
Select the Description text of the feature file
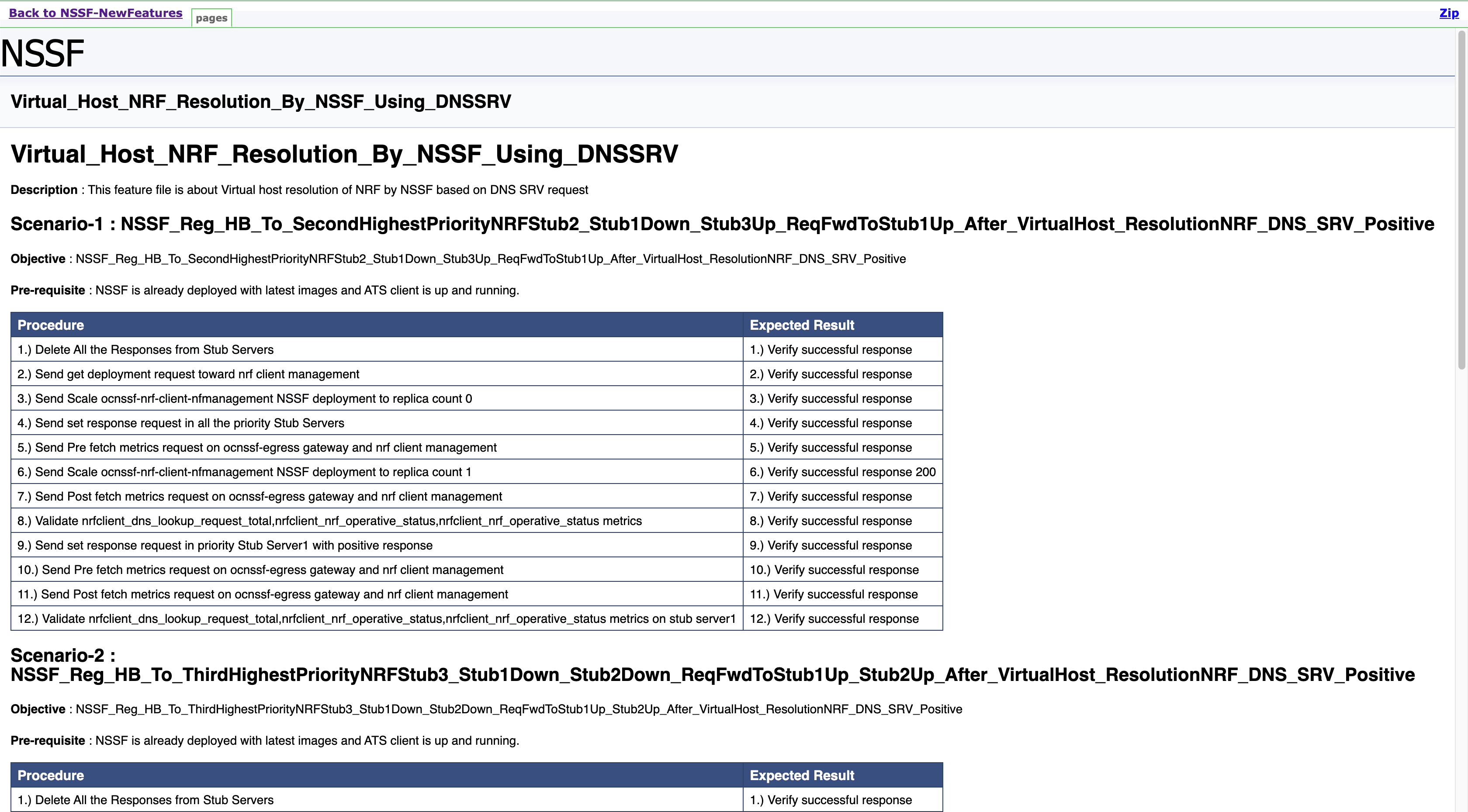[299, 190]
